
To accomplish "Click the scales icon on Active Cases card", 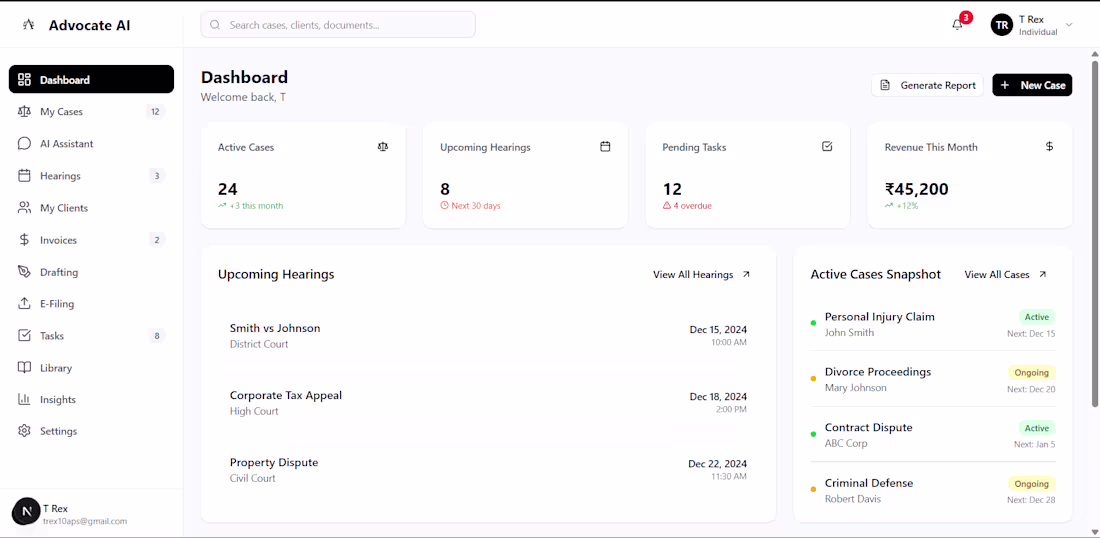I will tap(383, 146).
